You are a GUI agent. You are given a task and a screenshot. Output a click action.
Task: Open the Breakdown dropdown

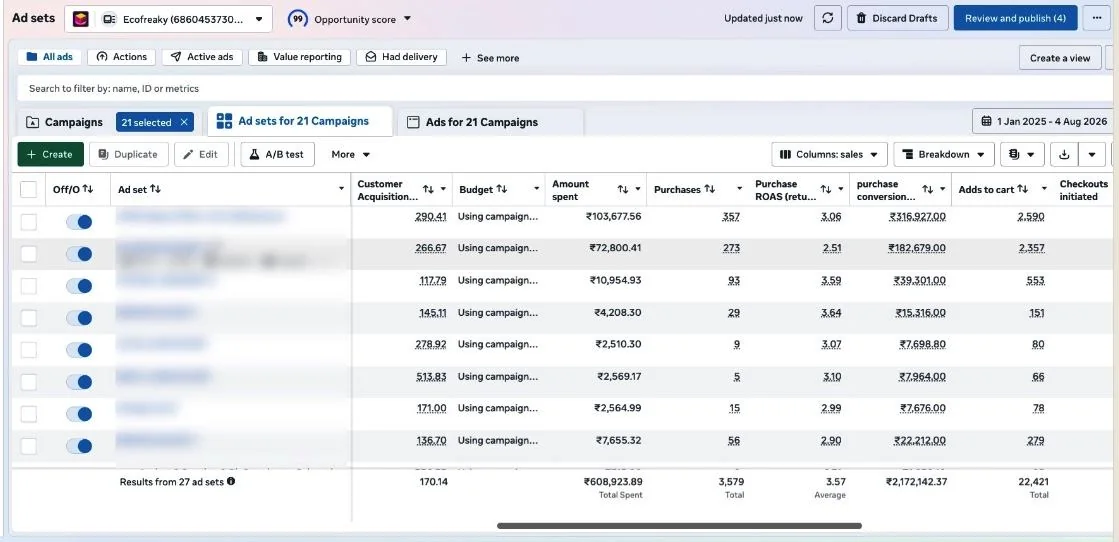click(x=943, y=154)
